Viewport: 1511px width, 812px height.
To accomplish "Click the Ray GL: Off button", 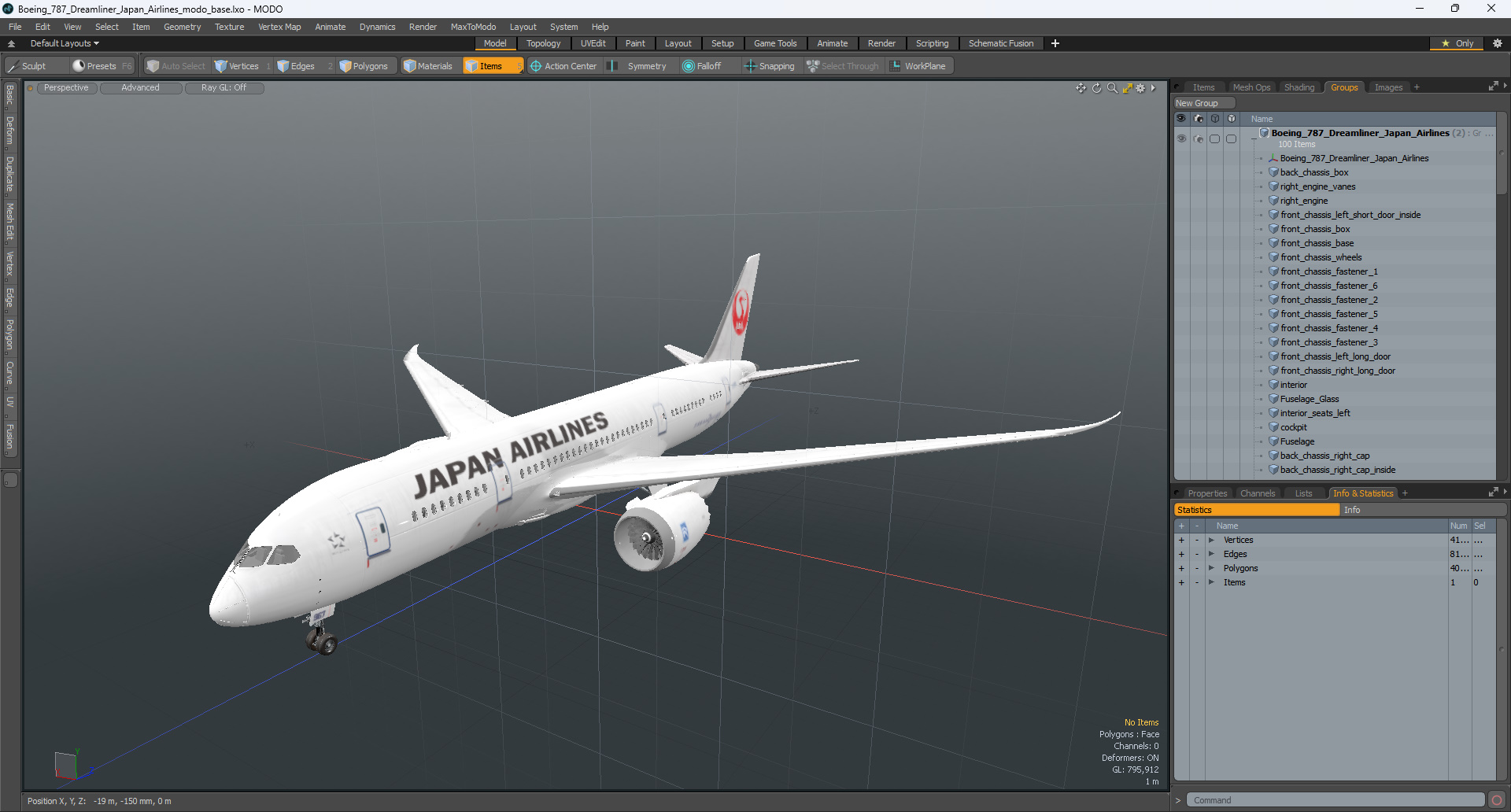I will tap(224, 88).
